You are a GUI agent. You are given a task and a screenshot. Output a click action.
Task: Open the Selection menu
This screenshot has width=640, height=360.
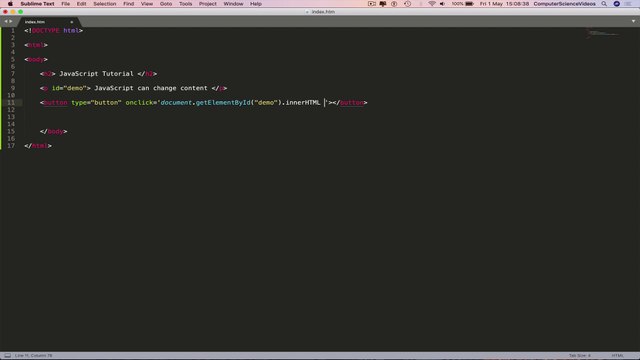[104, 4]
